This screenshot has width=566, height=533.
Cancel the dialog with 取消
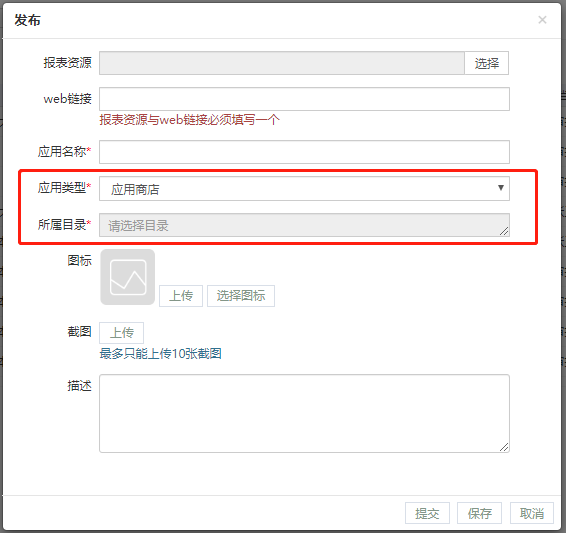[532, 513]
